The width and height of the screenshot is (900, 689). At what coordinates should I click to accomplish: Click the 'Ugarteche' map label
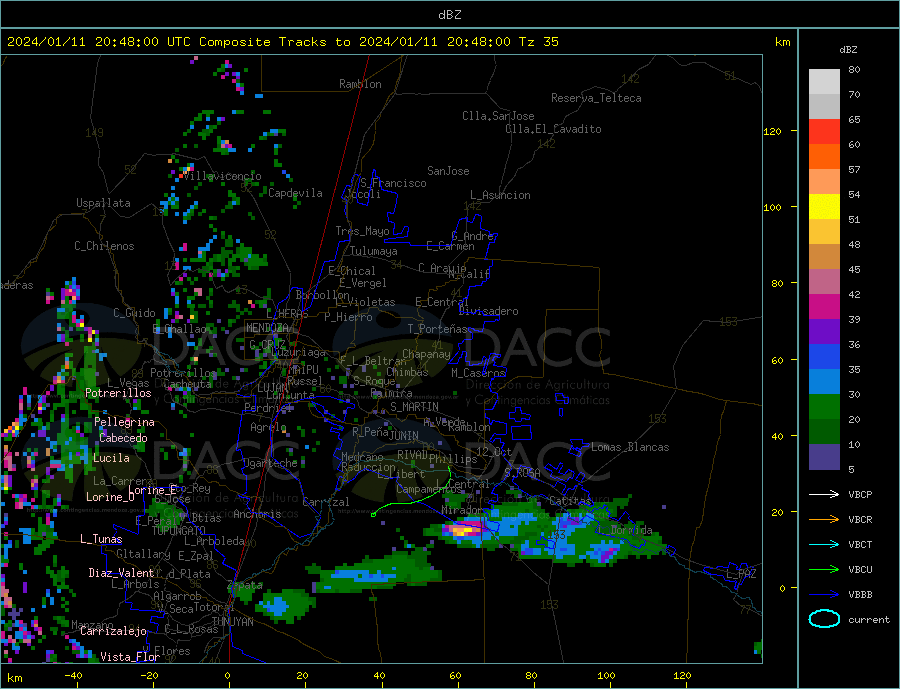tap(270, 463)
